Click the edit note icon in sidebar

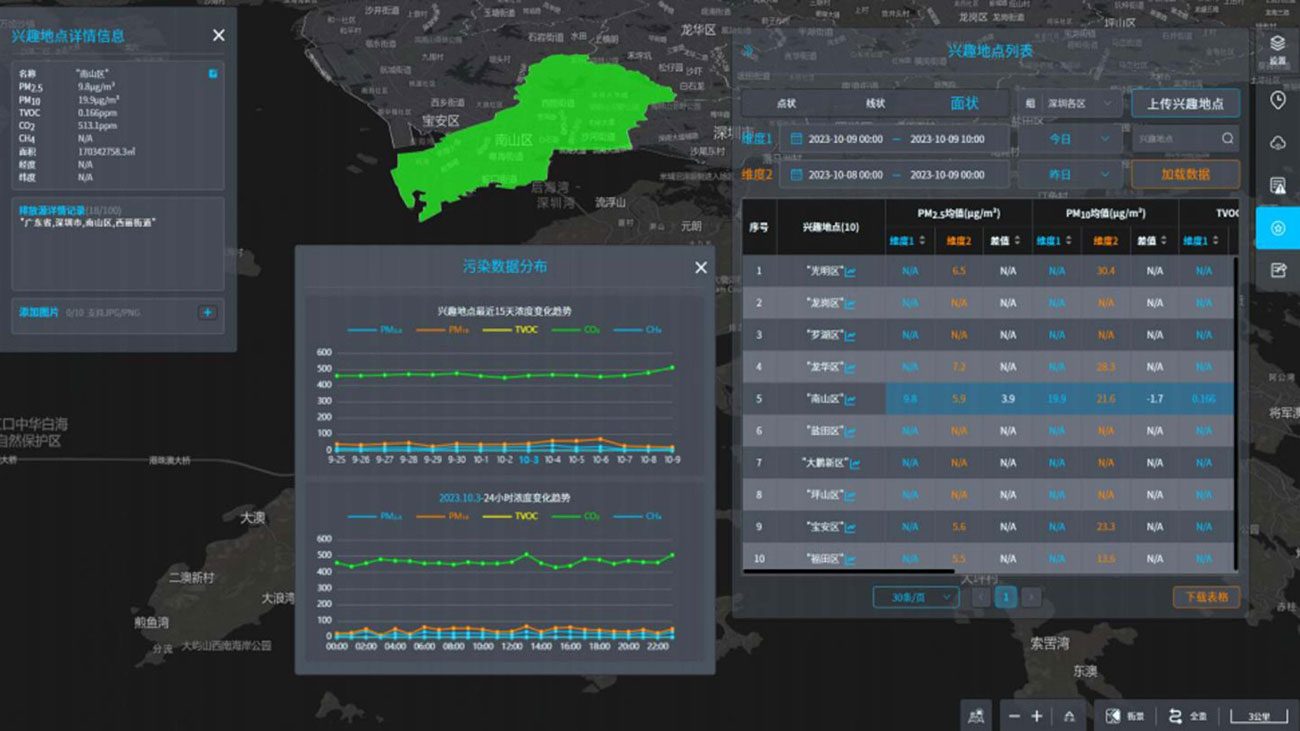pos(1277,270)
